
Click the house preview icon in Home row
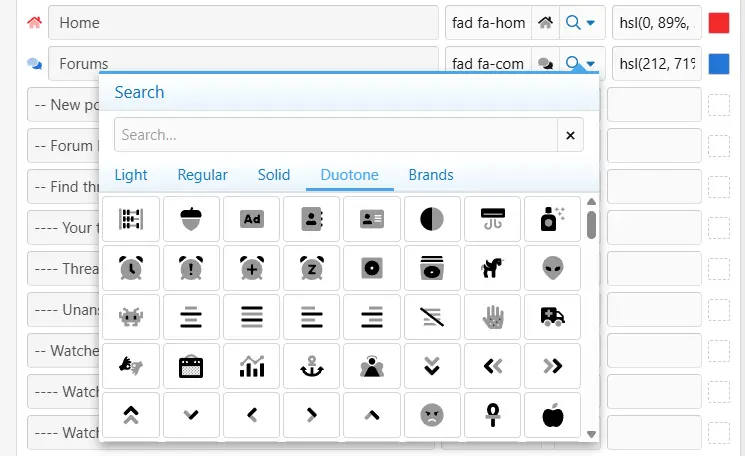tap(545, 22)
